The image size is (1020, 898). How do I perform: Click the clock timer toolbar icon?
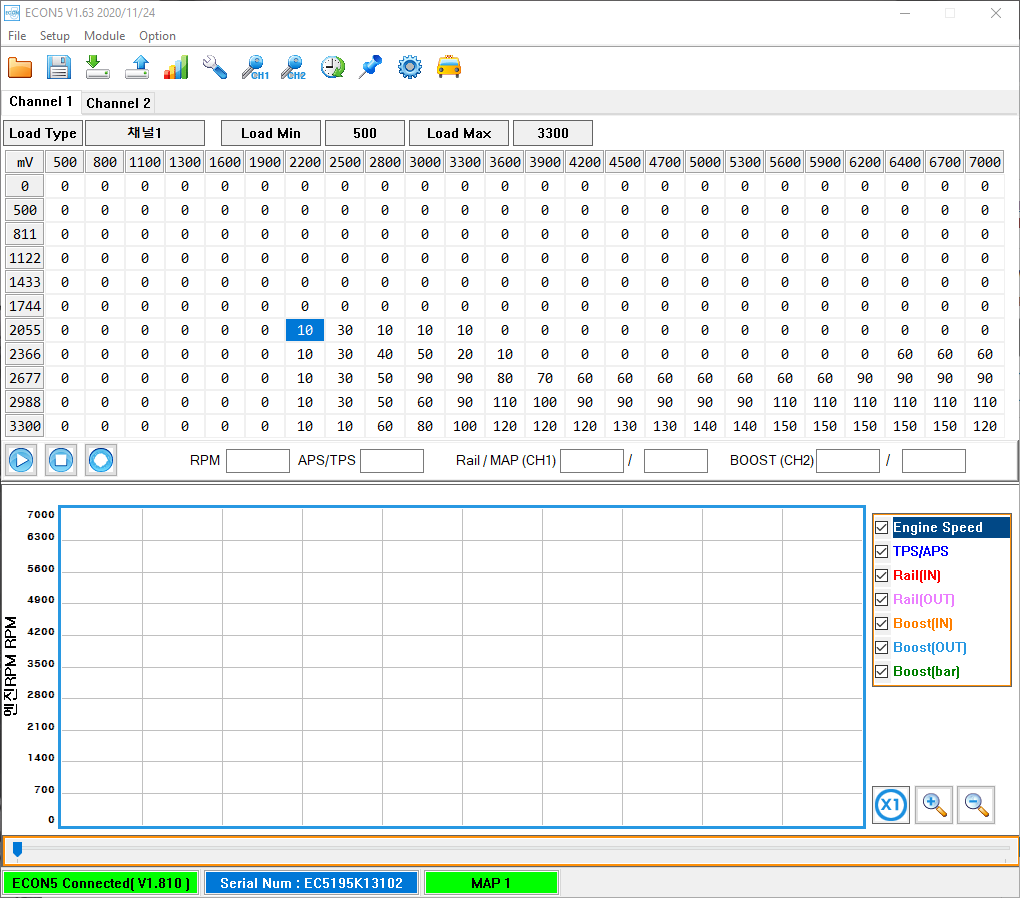[332, 66]
